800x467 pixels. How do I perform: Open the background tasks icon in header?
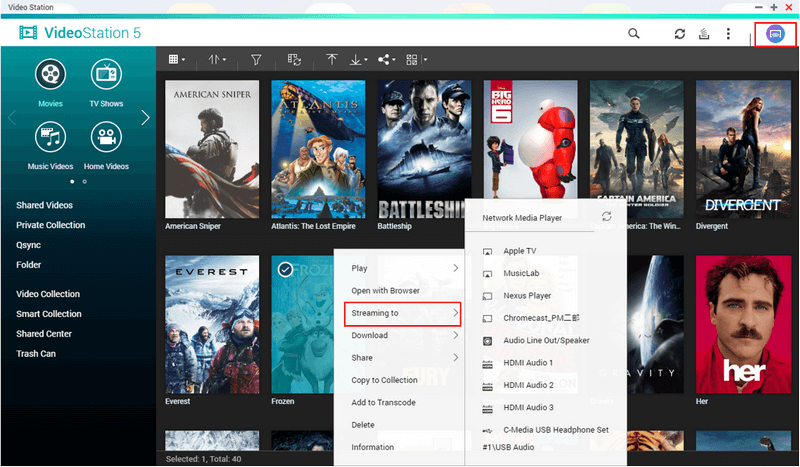704,34
